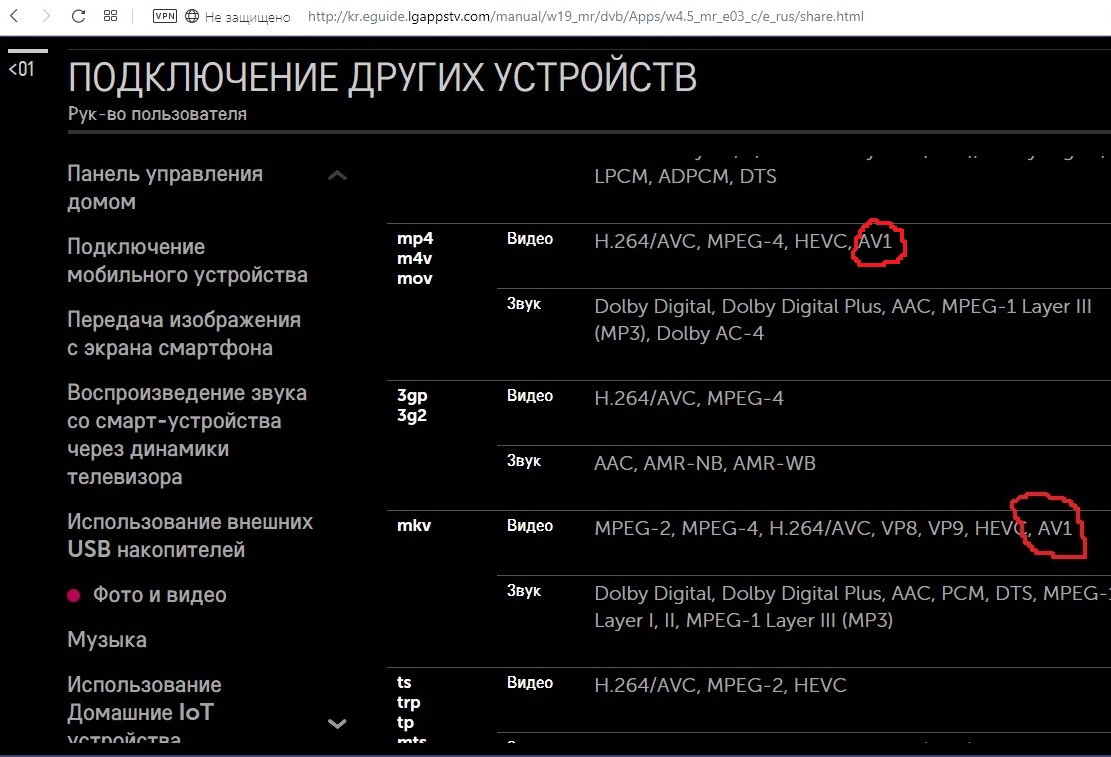Image resolution: width=1111 pixels, height=757 pixels.
Task: Toggle the VPN badge in the address bar
Action: coord(164,17)
